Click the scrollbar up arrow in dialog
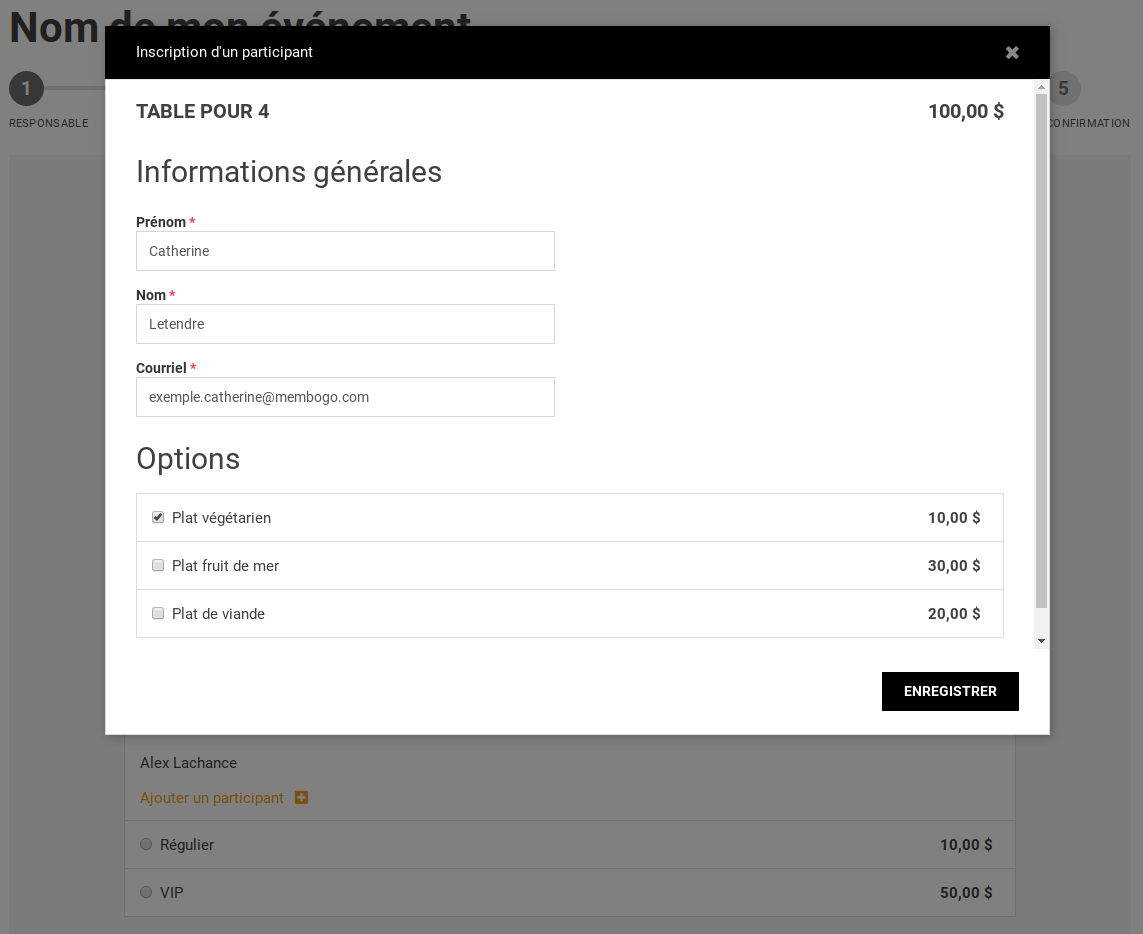Image resolution: width=1143 pixels, height=934 pixels. pos(1041,87)
